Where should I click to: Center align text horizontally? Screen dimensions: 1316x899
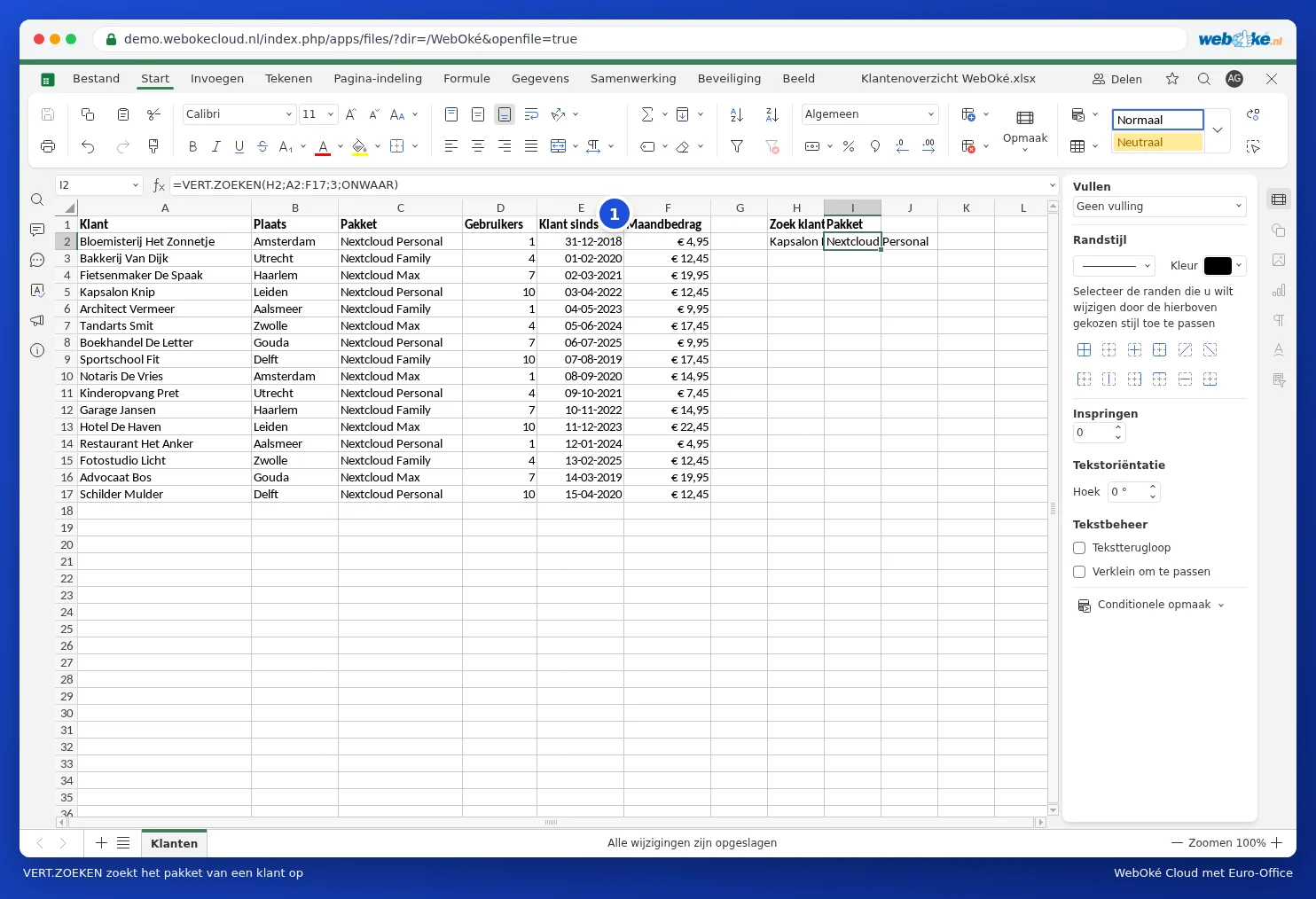(478, 146)
